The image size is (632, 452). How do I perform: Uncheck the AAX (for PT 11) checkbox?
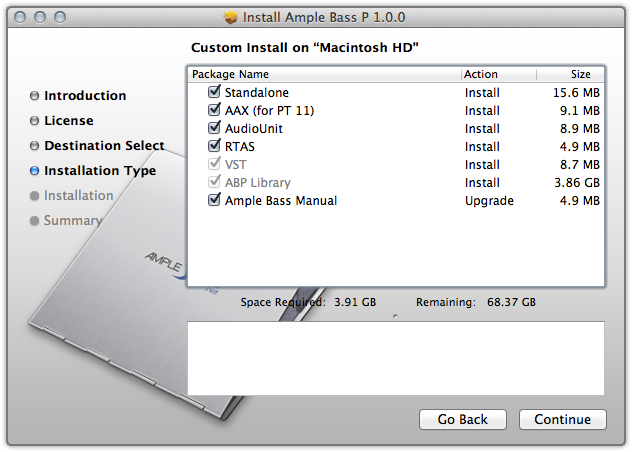[214, 110]
